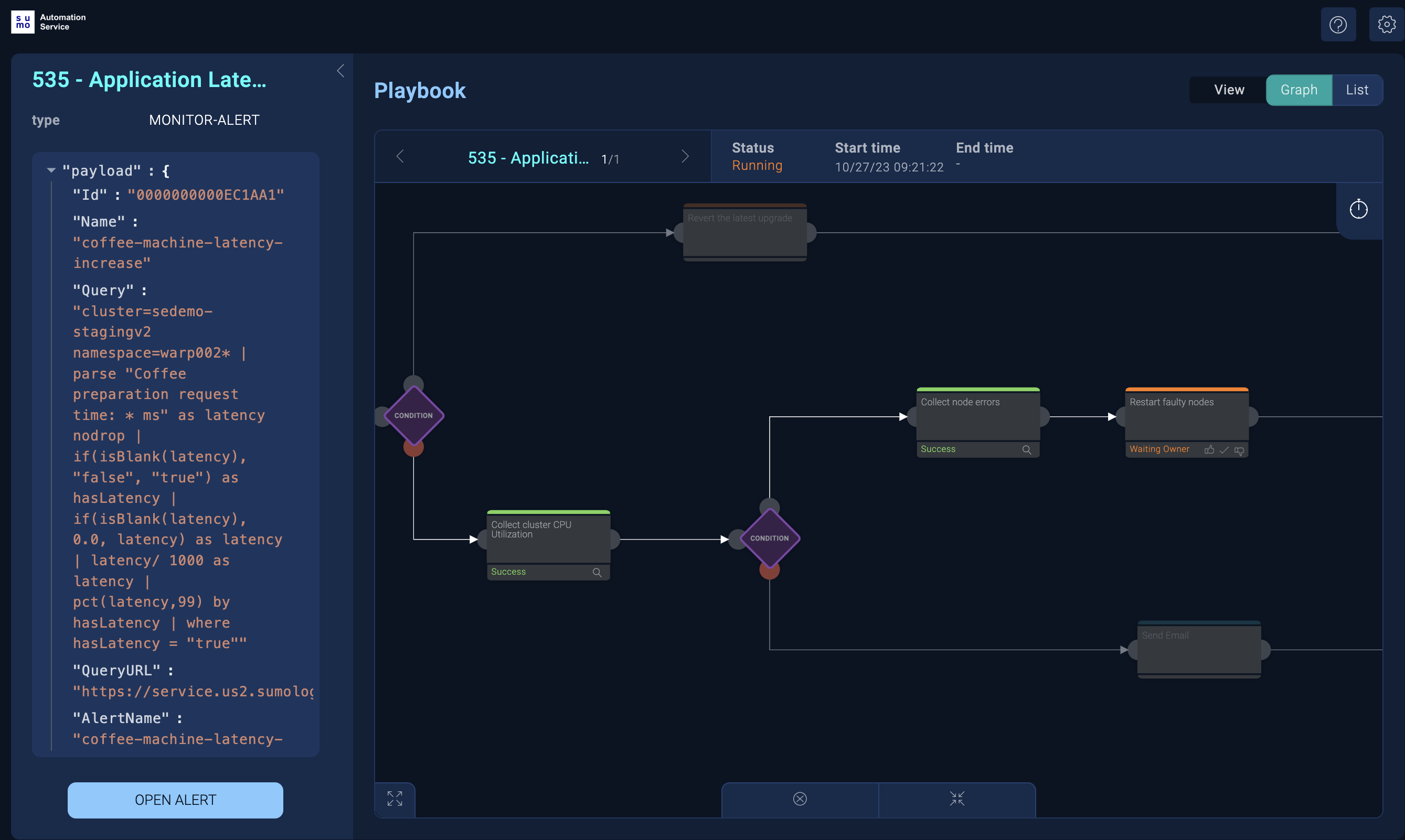1405x840 pixels.
Task: Mark Restart faulty nodes as done via checkmark
Action: [x=1225, y=450]
